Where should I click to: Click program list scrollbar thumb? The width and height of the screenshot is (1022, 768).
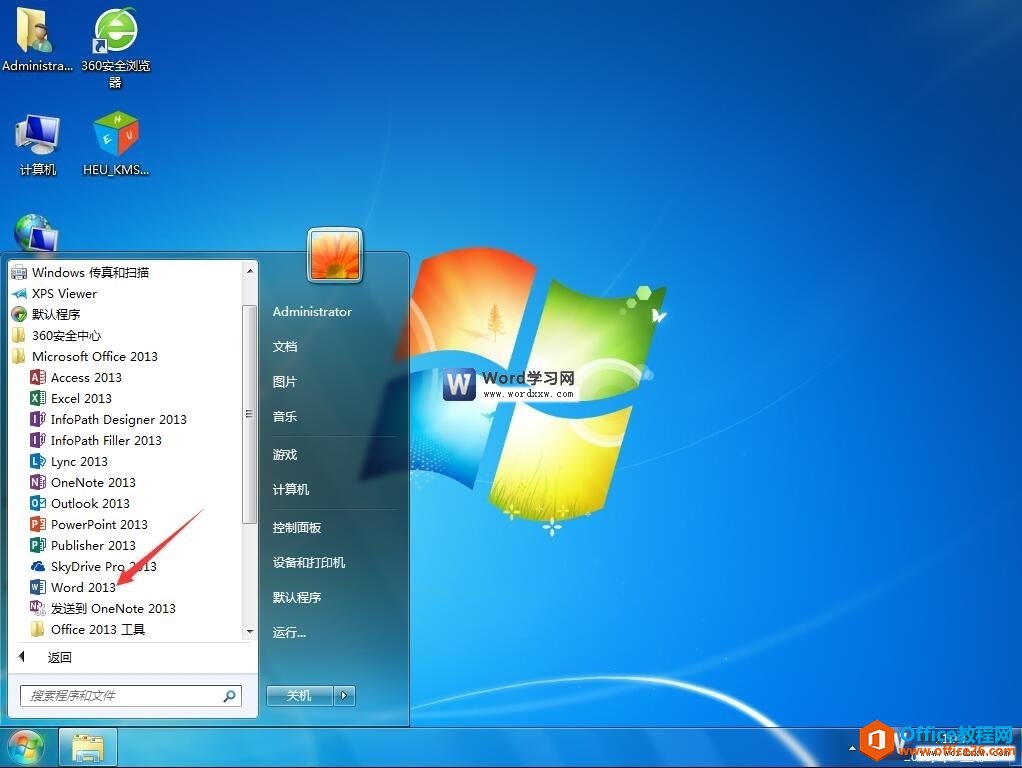point(249,414)
